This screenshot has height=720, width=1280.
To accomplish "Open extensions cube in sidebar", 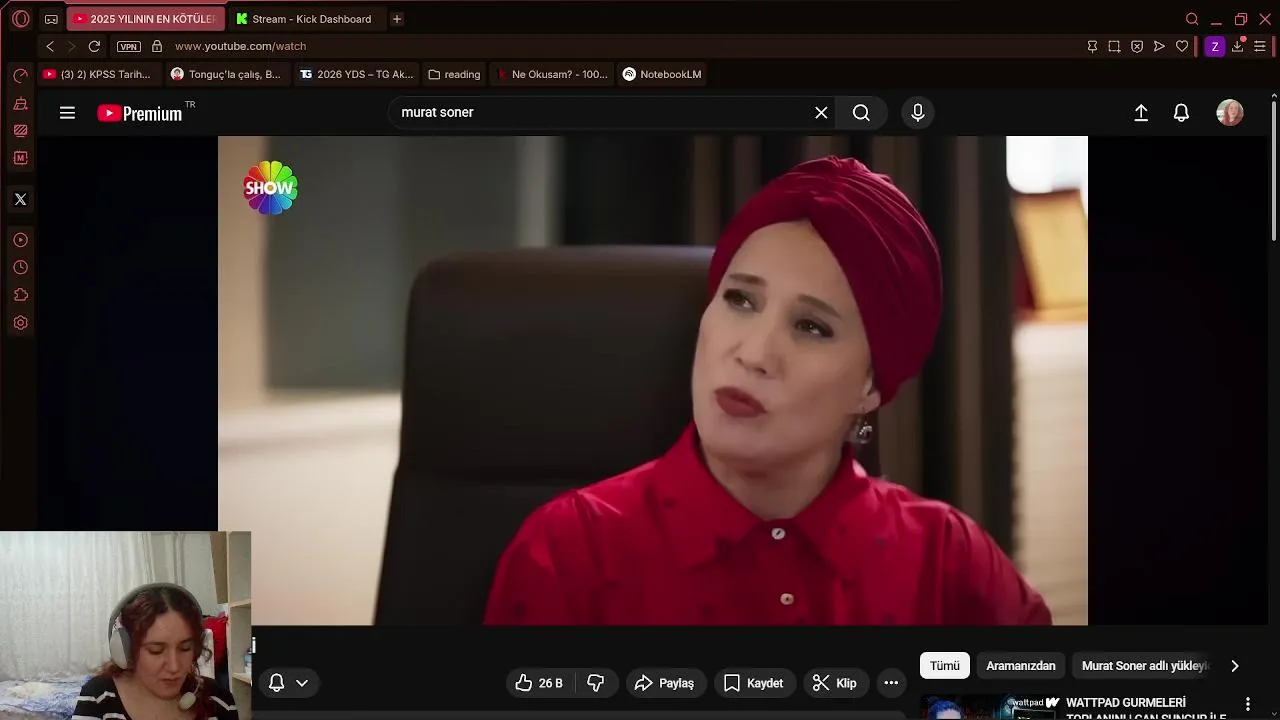I will tap(20, 295).
